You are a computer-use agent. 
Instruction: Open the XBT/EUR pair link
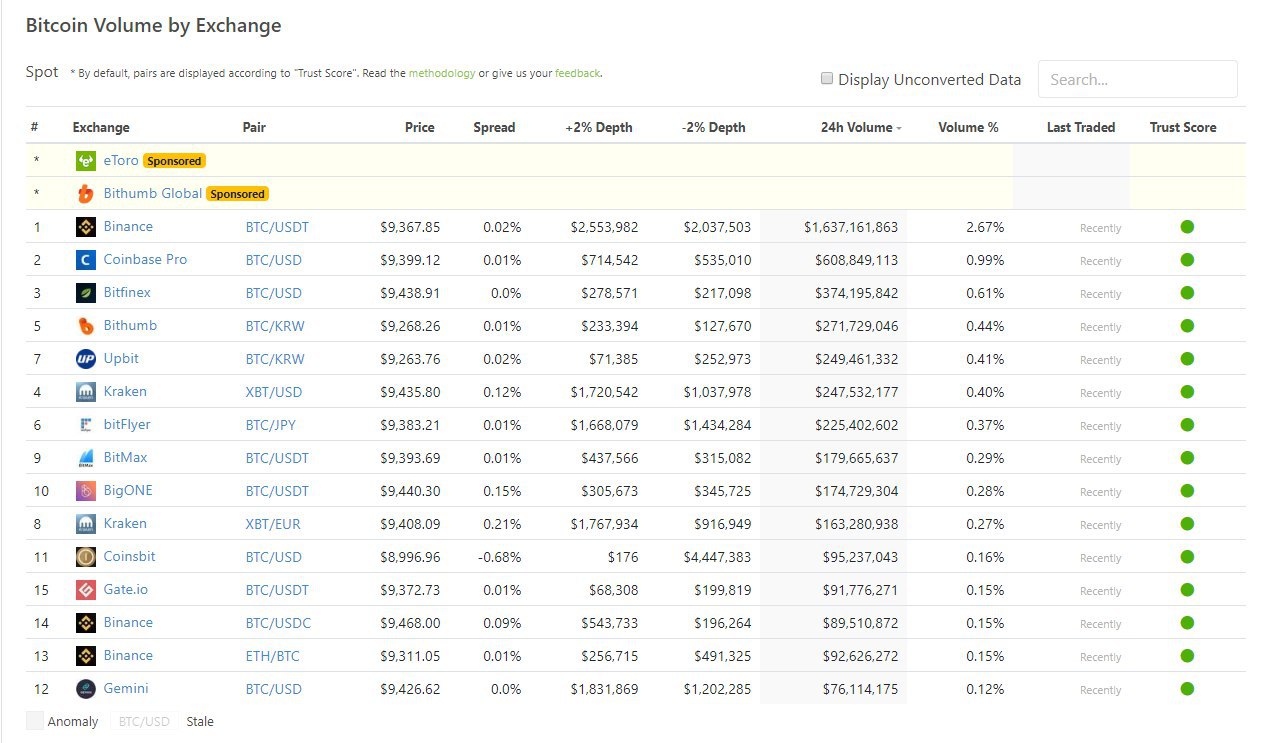[x=273, y=524]
